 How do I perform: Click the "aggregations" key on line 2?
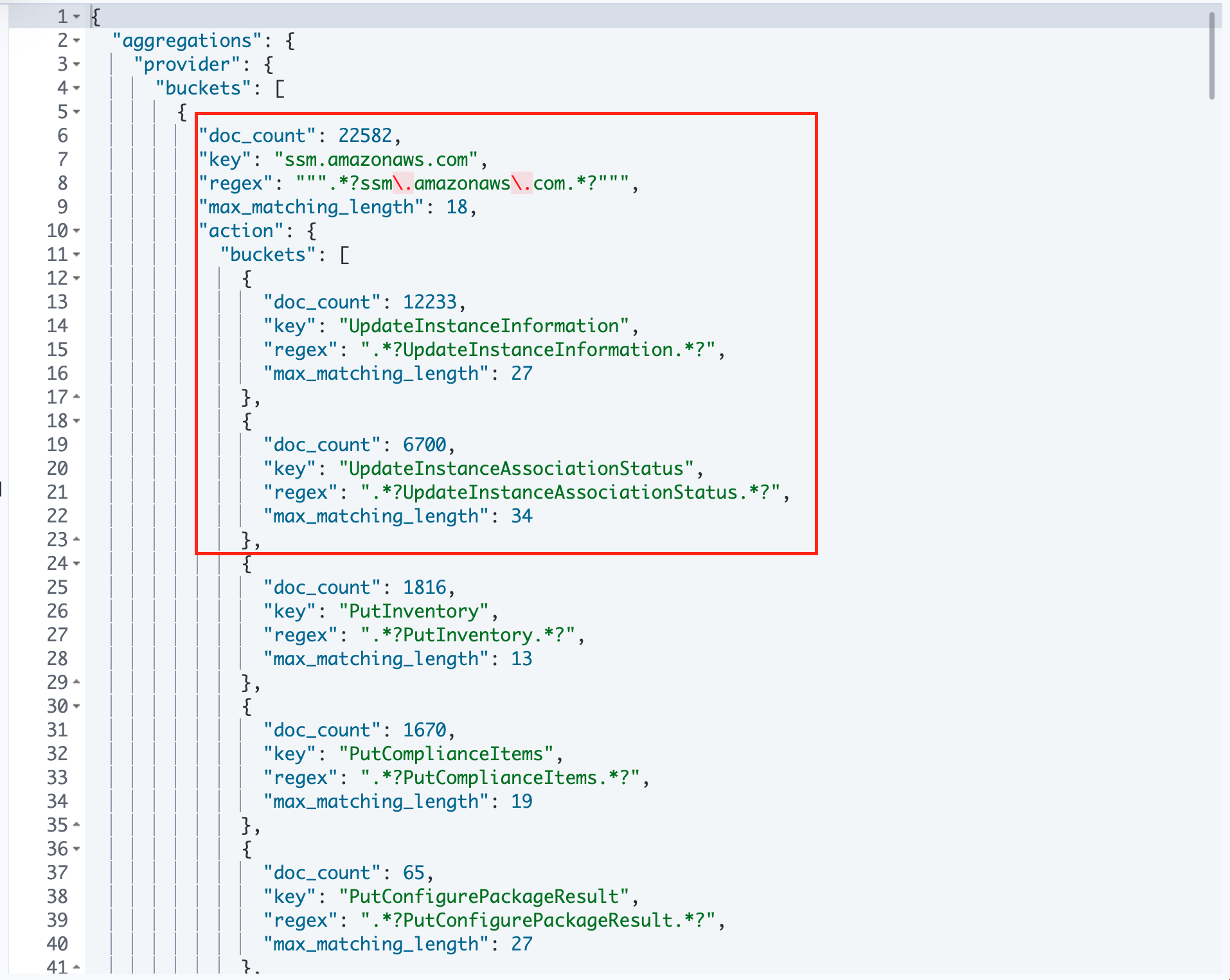coord(187,40)
